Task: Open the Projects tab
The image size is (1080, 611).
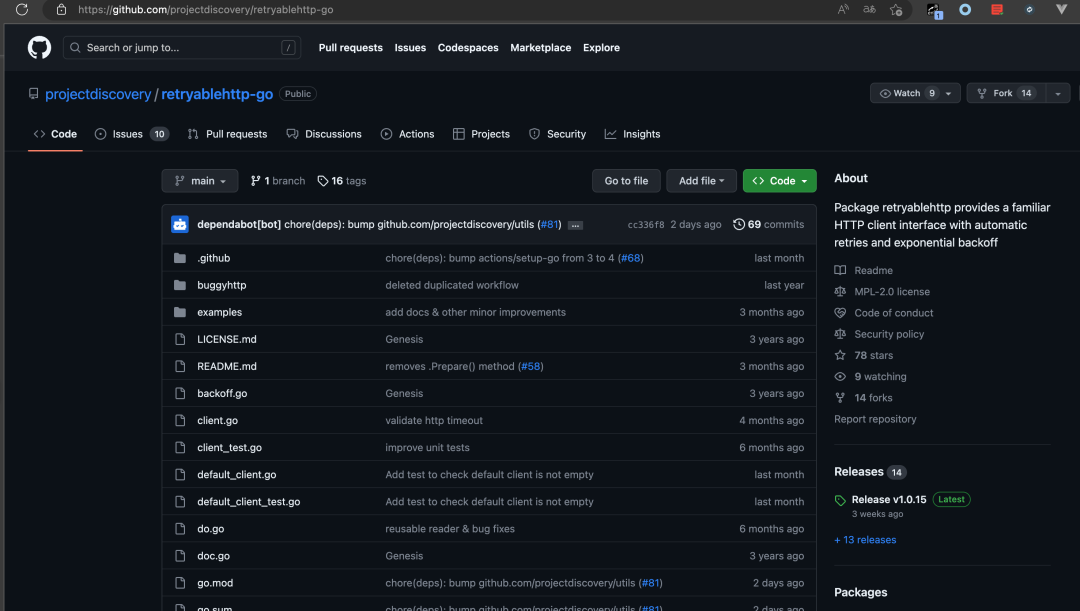Action: pos(481,134)
